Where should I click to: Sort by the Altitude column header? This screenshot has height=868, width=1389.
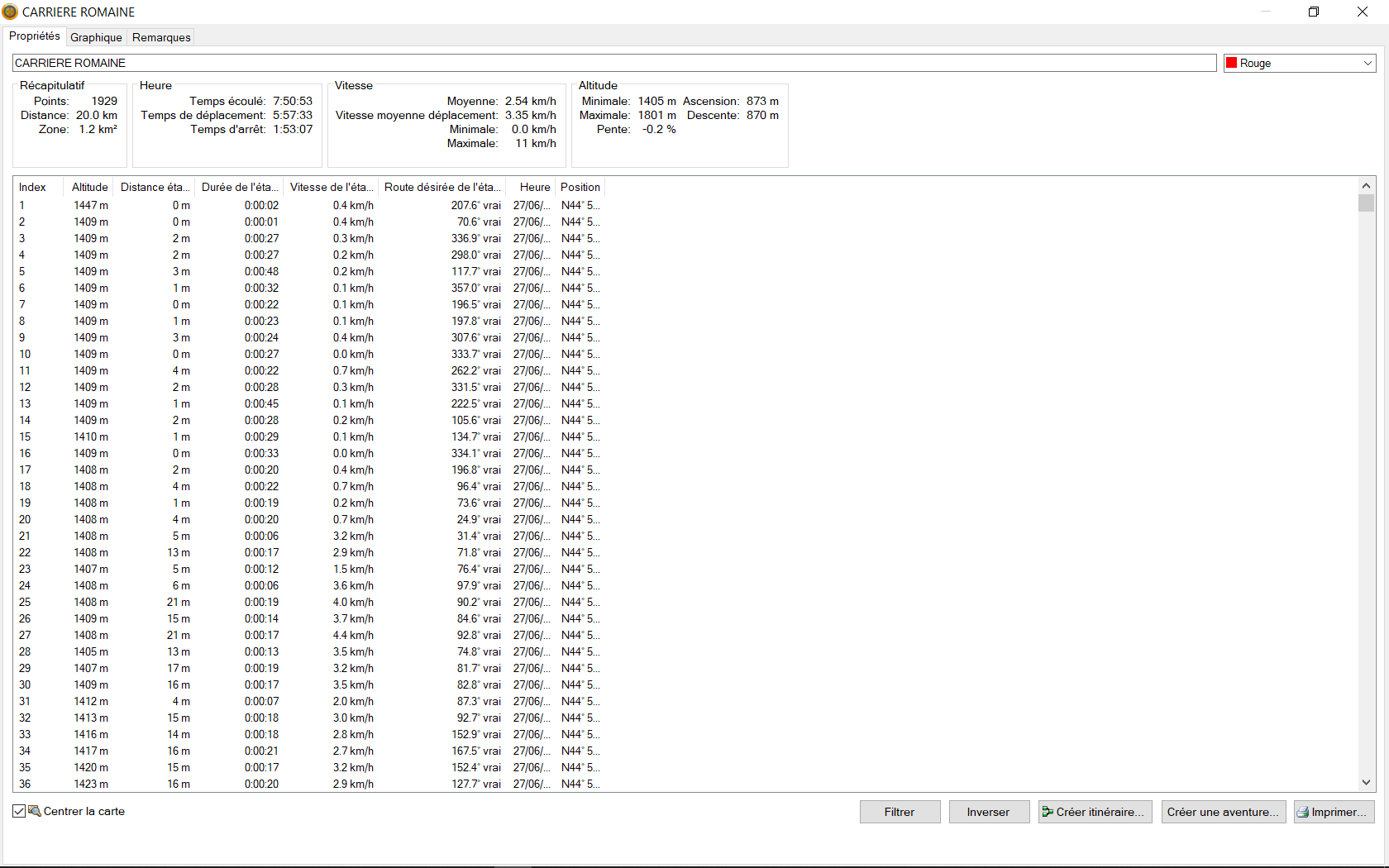(x=89, y=187)
